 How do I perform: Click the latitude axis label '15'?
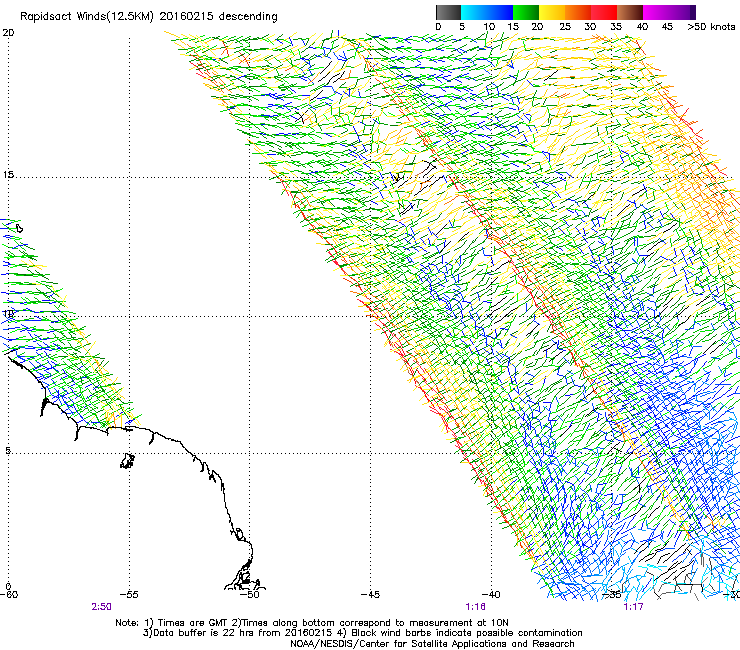click(x=8, y=175)
